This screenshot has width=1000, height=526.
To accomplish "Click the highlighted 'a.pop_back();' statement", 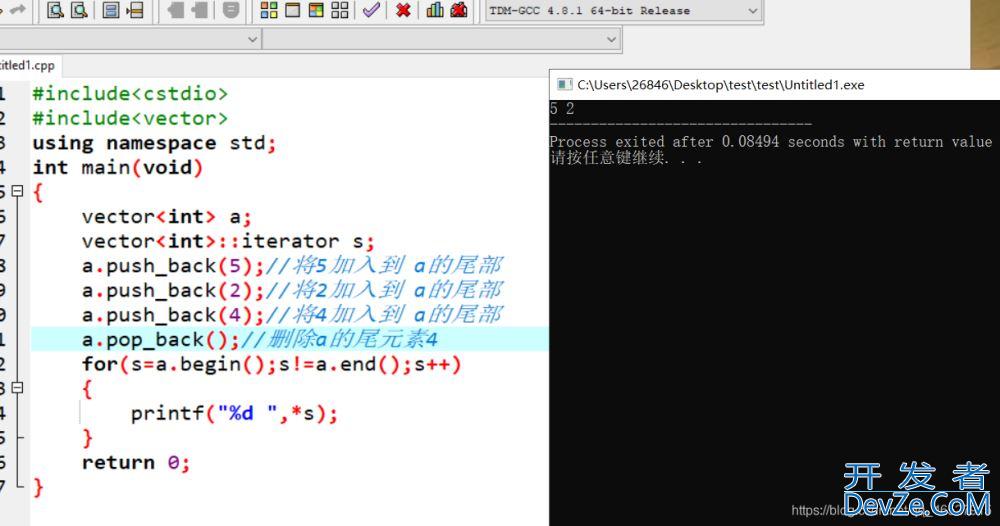I will point(161,340).
